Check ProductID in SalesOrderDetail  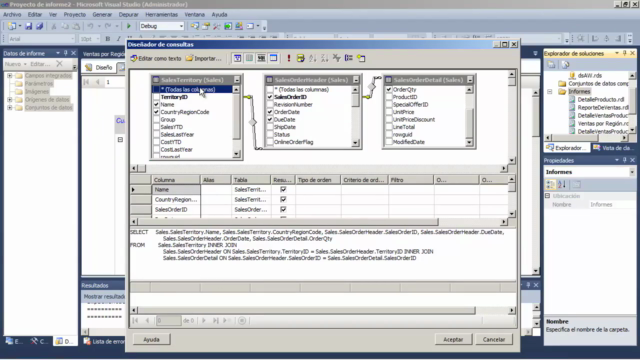(389, 97)
